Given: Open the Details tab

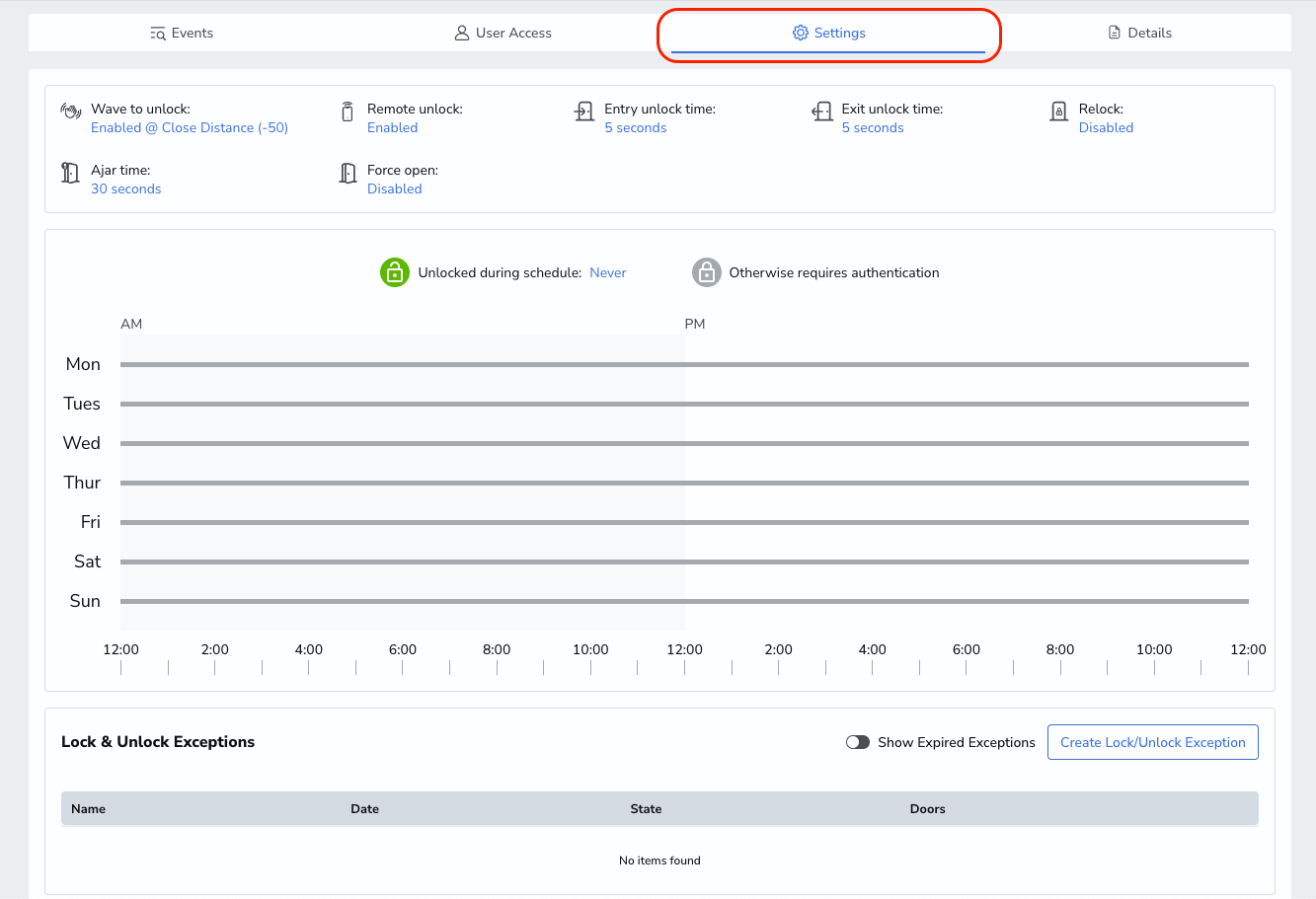Looking at the screenshot, I should tap(1139, 33).
